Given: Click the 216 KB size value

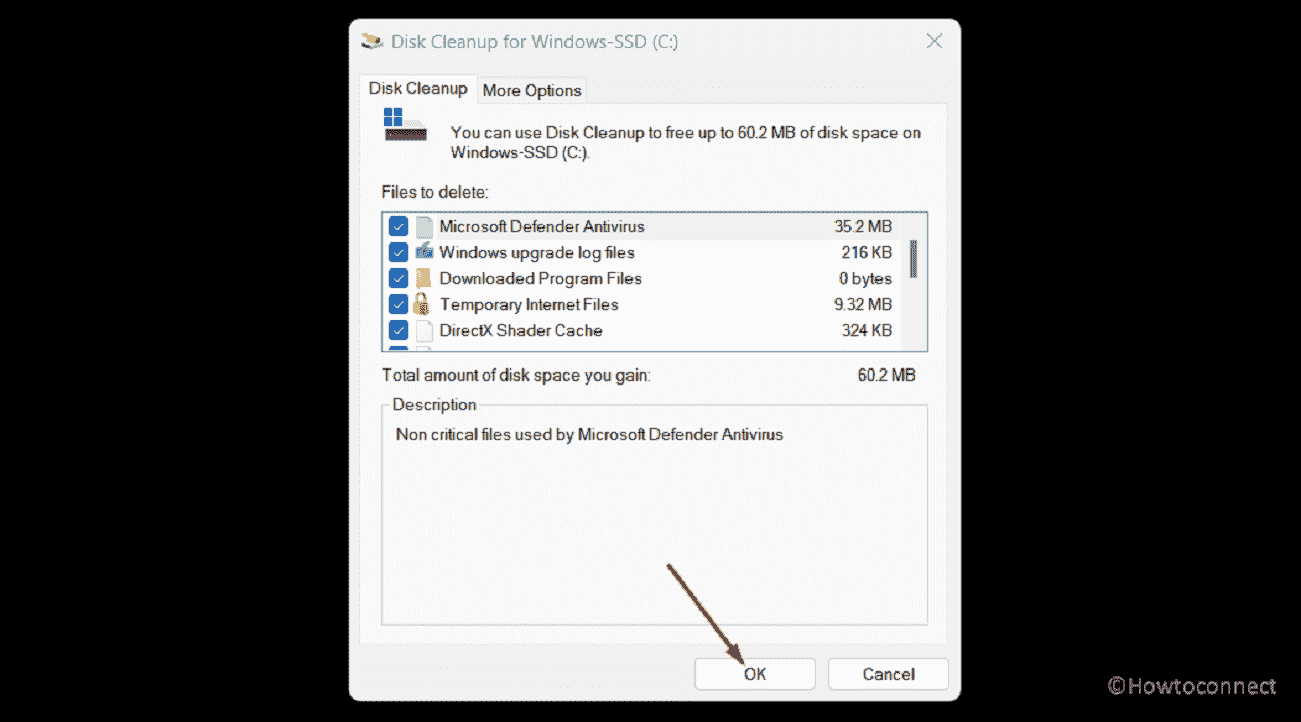Looking at the screenshot, I should [867, 252].
